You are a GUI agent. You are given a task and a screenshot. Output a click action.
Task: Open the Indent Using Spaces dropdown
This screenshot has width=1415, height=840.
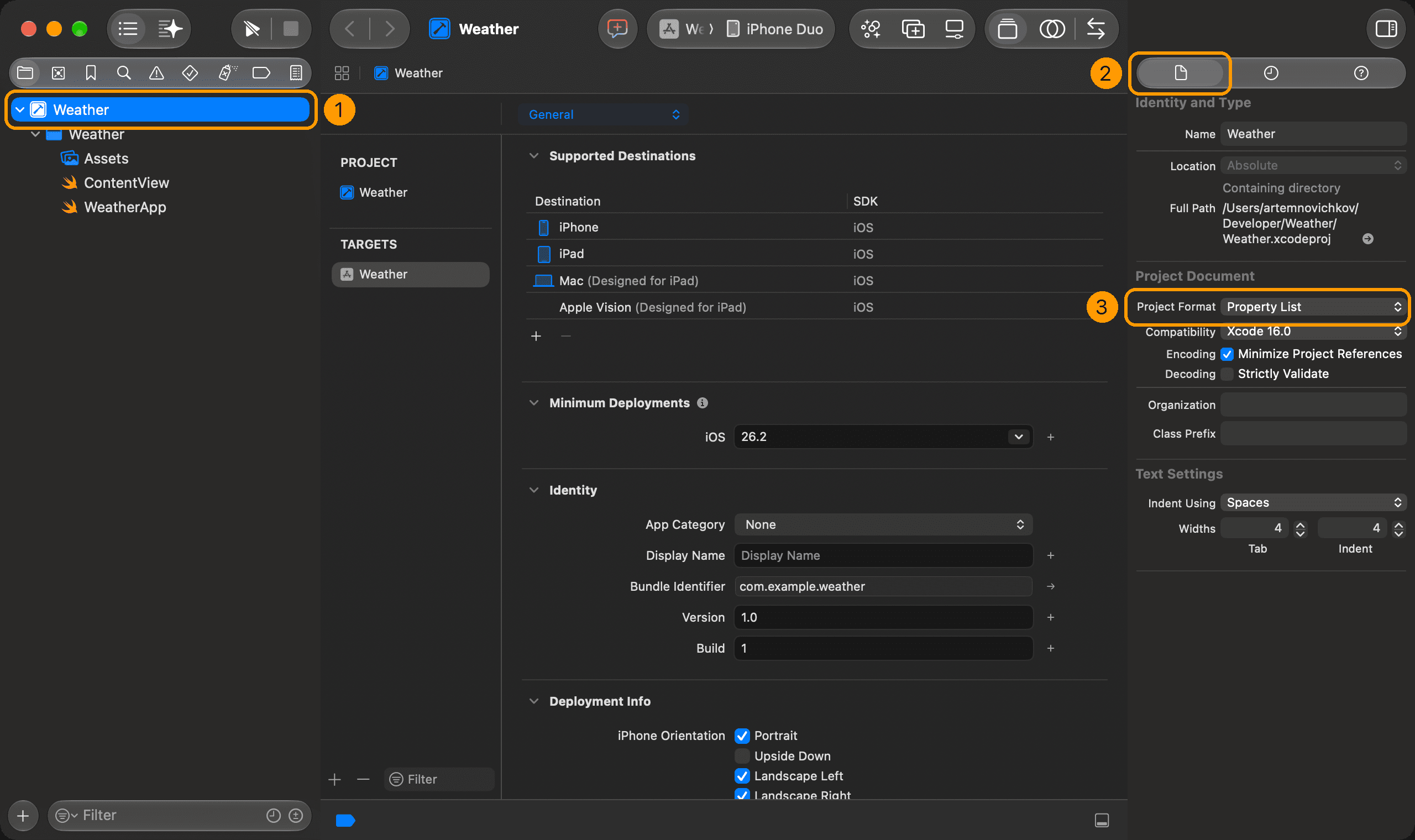1314,503
